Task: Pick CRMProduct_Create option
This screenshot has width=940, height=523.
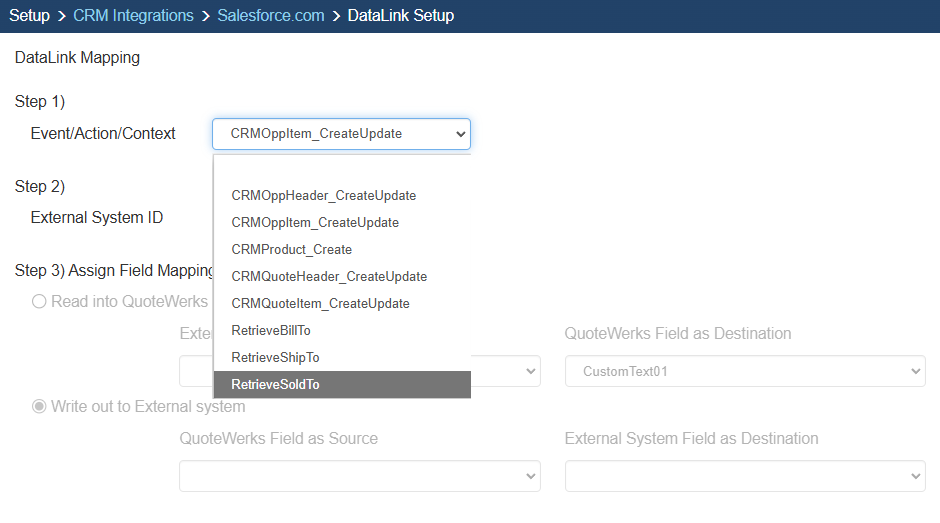Action: click(x=291, y=250)
